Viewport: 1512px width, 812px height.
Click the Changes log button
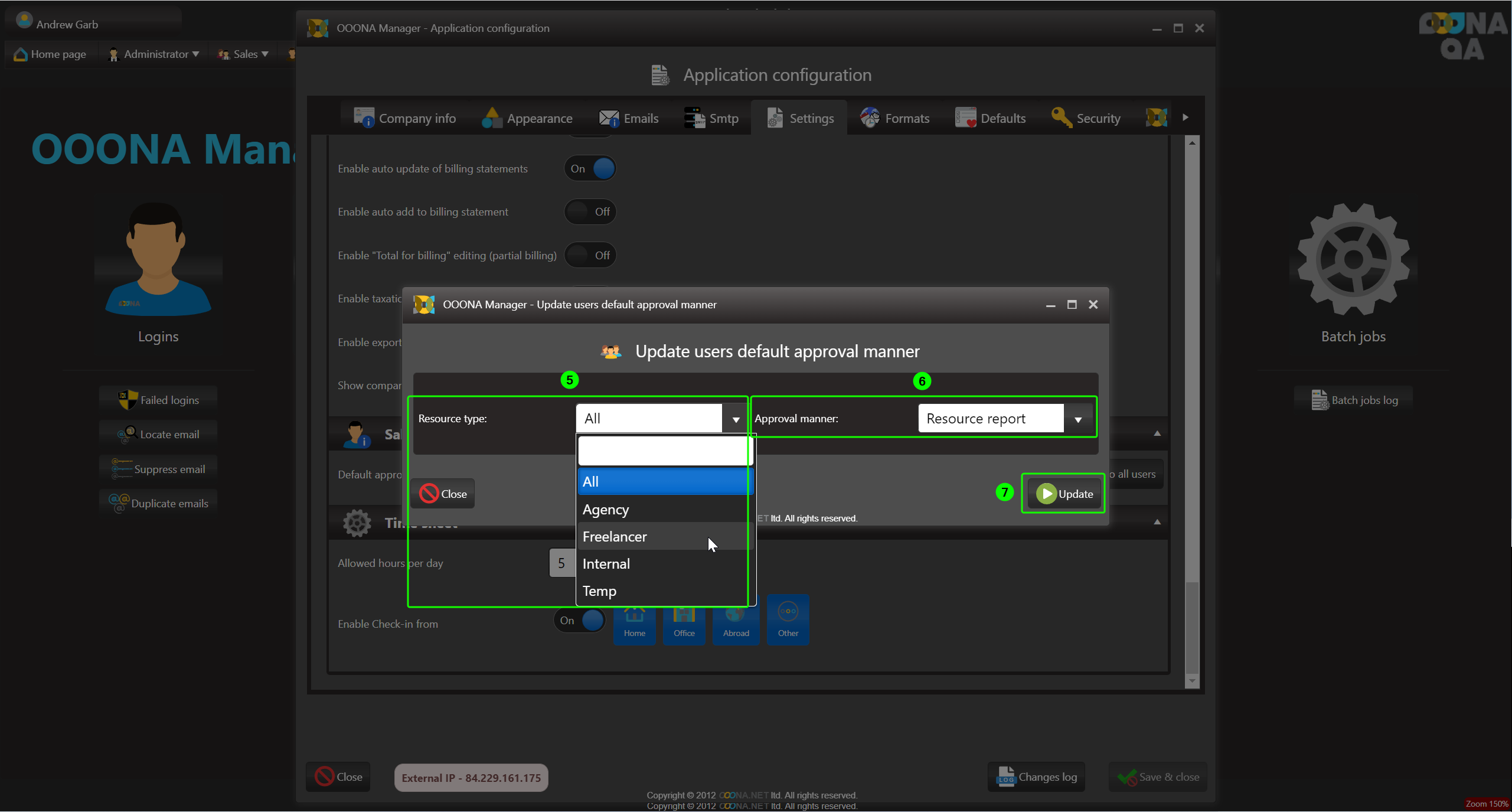pyautogui.click(x=1036, y=777)
